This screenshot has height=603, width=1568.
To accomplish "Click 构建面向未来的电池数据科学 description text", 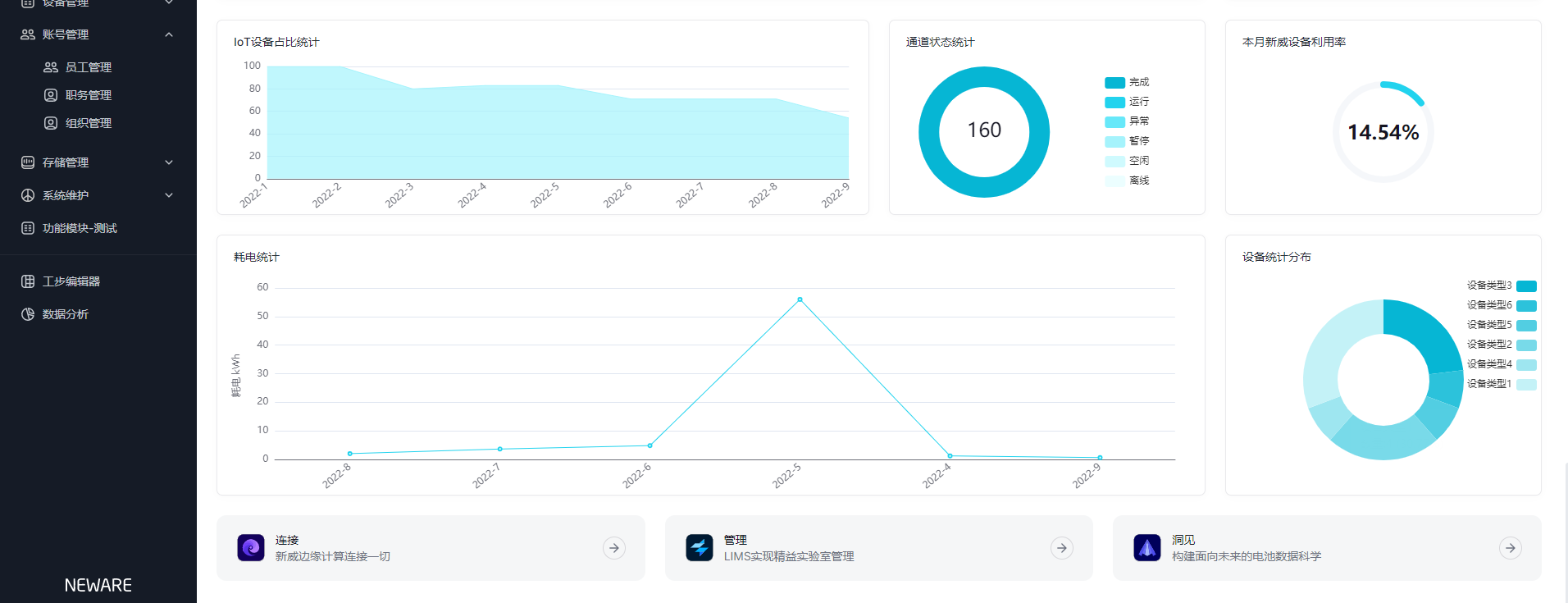I will coord(1247,556).
